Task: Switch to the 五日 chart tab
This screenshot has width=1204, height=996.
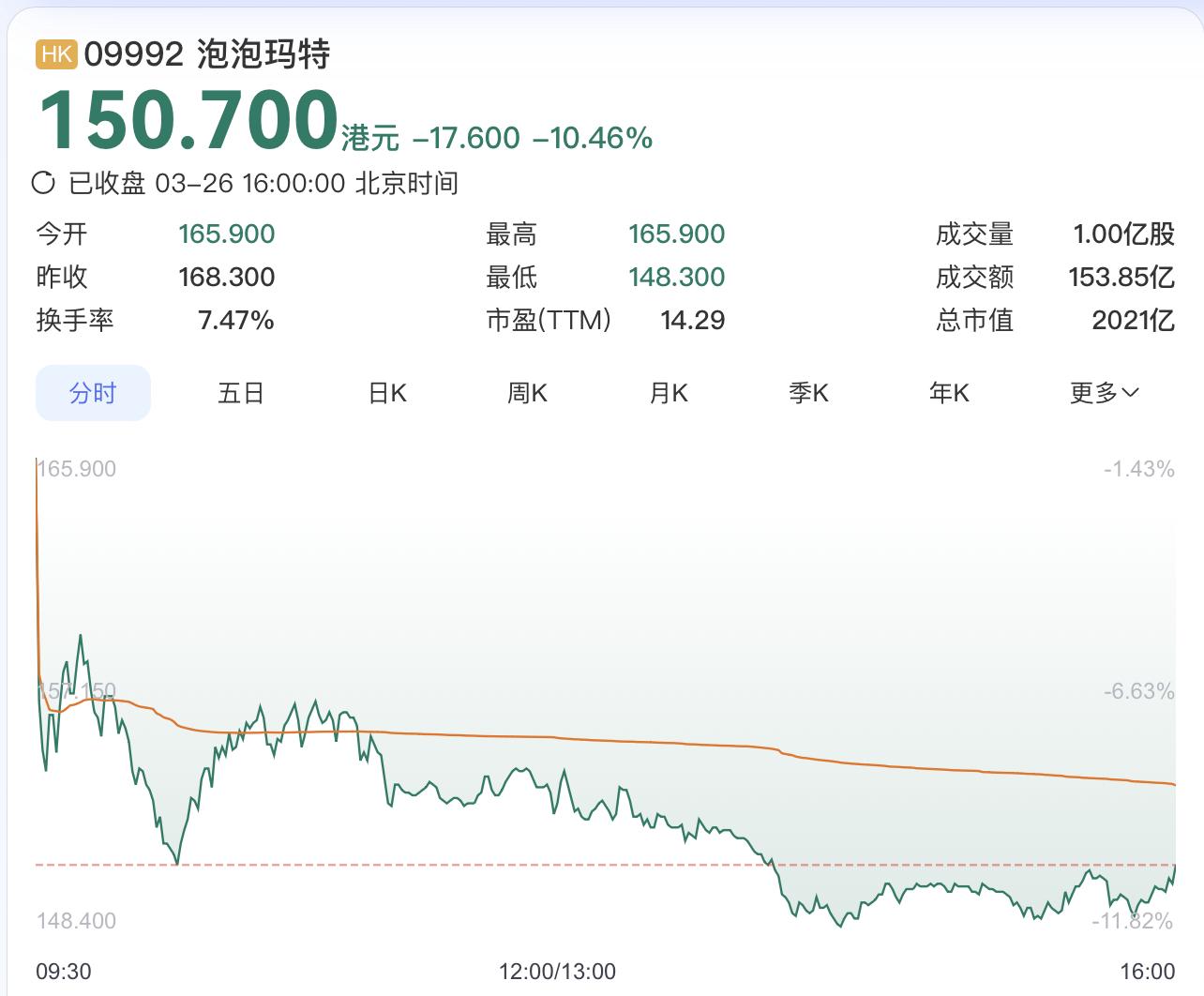Action: tap(241, 393)
